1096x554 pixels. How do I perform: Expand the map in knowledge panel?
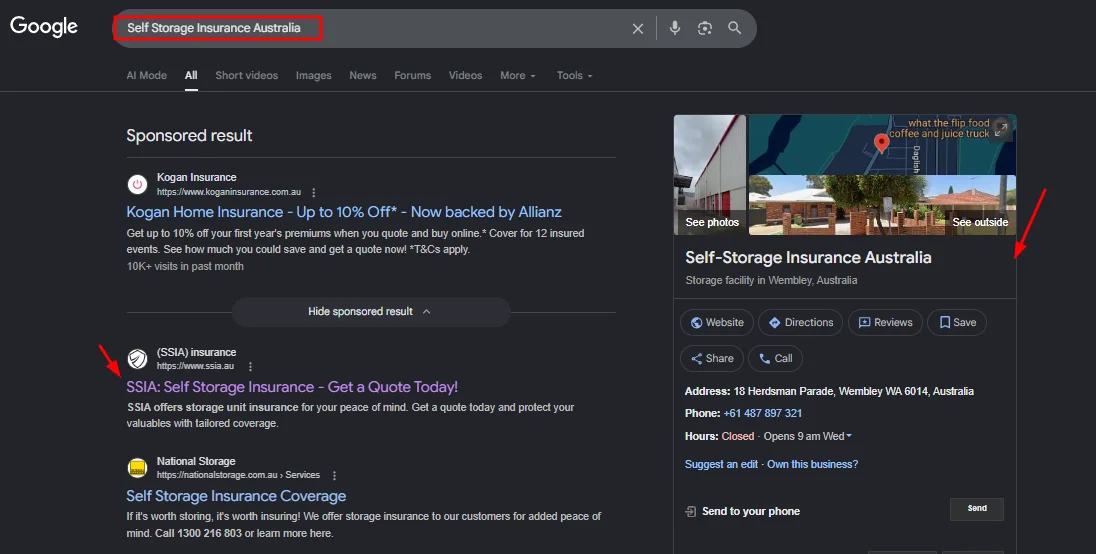(x=1001, y=129)
